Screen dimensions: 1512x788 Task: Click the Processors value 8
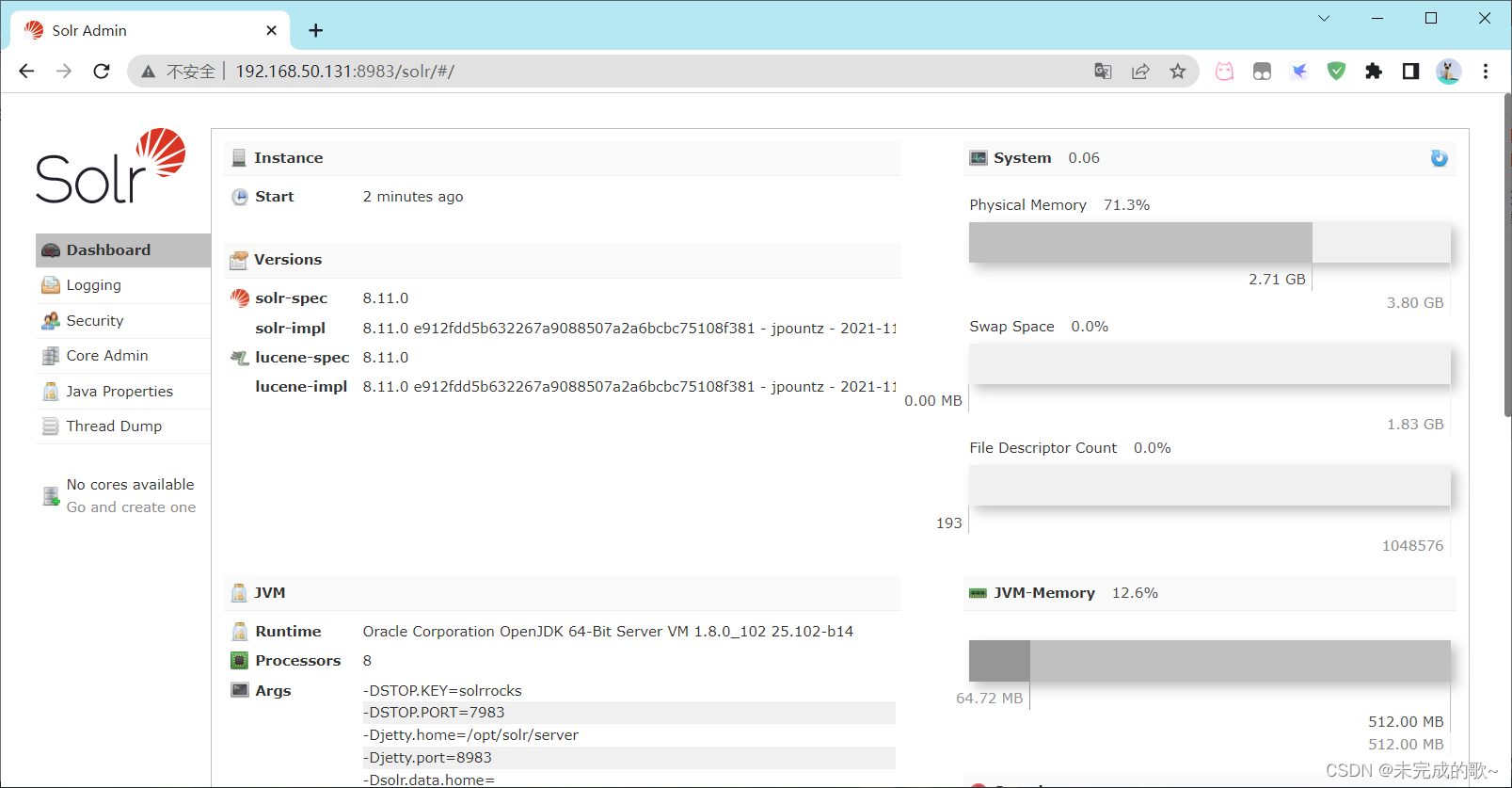pyautogui.click(x=367, y=661)
